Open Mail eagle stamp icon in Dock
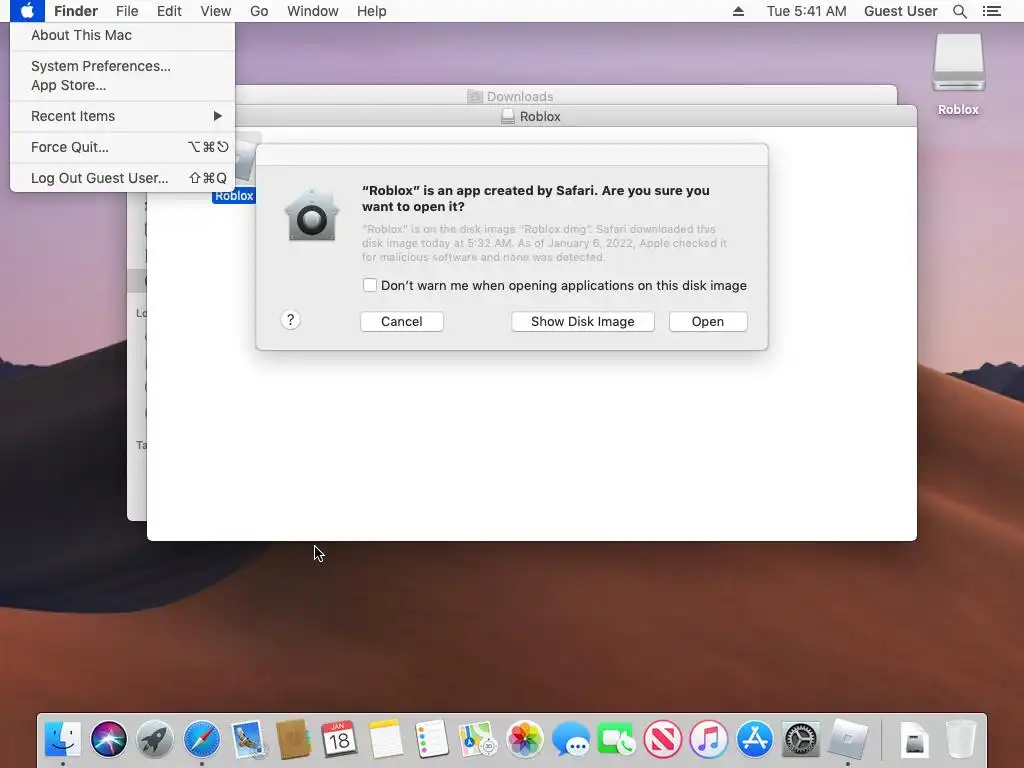 (x=248, y=739)
